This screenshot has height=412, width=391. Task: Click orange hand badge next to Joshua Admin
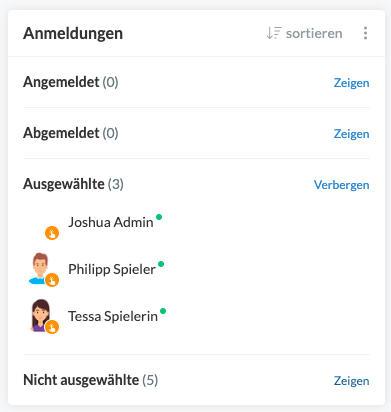click(x=52, y=233)
